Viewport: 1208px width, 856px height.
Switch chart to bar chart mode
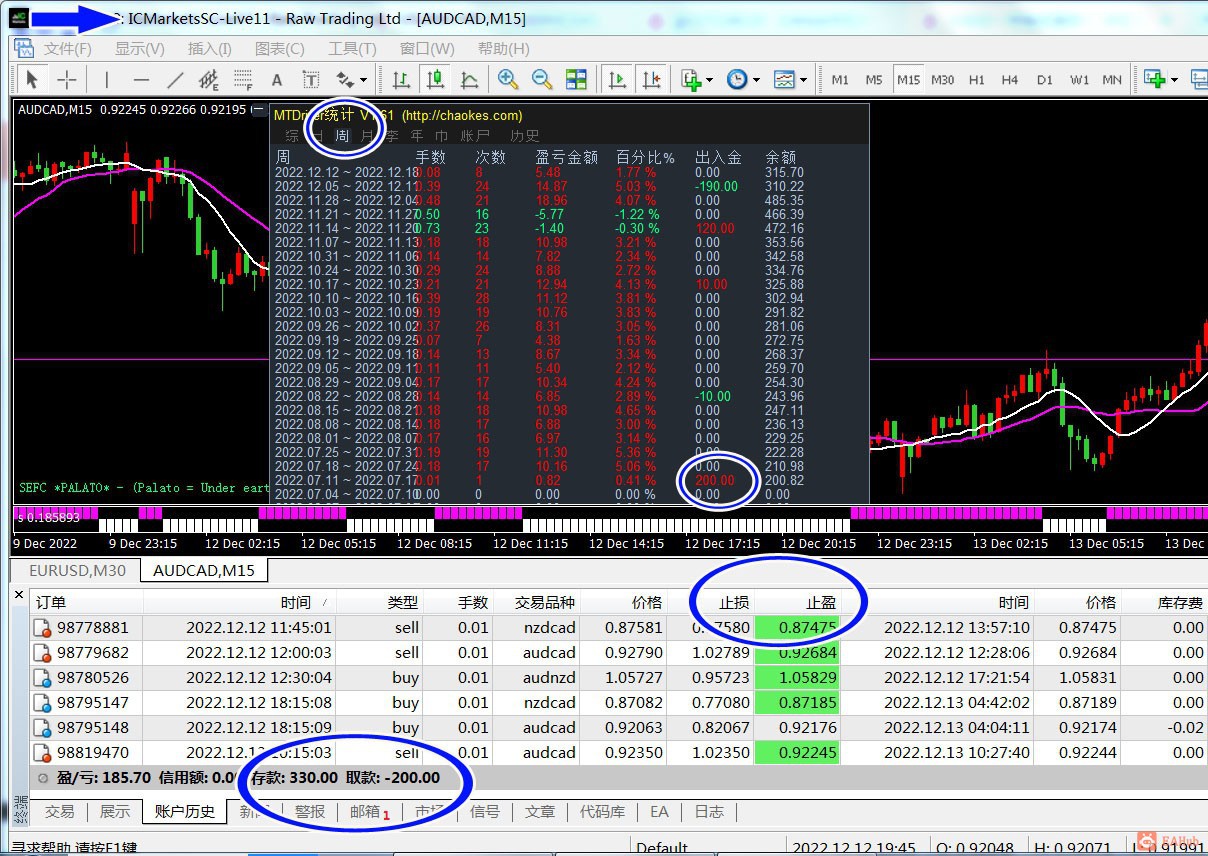(x=401, y=79)
